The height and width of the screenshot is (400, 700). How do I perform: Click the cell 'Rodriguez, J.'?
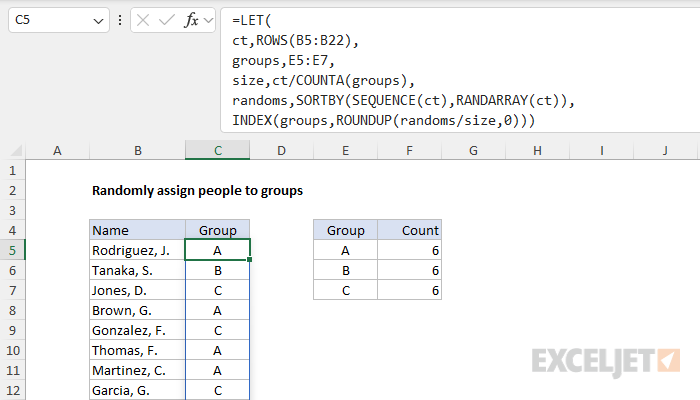tap(138, 250)
